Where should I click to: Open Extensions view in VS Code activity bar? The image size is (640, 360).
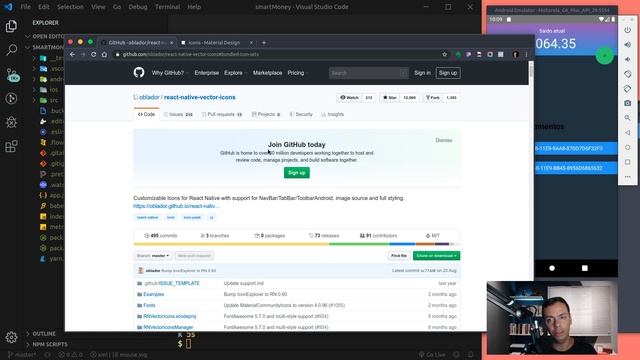point(11,146)
